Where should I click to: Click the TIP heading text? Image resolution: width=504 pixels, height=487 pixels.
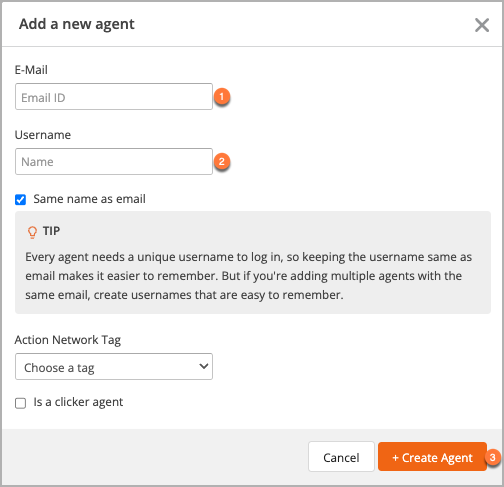coord(51,231)
